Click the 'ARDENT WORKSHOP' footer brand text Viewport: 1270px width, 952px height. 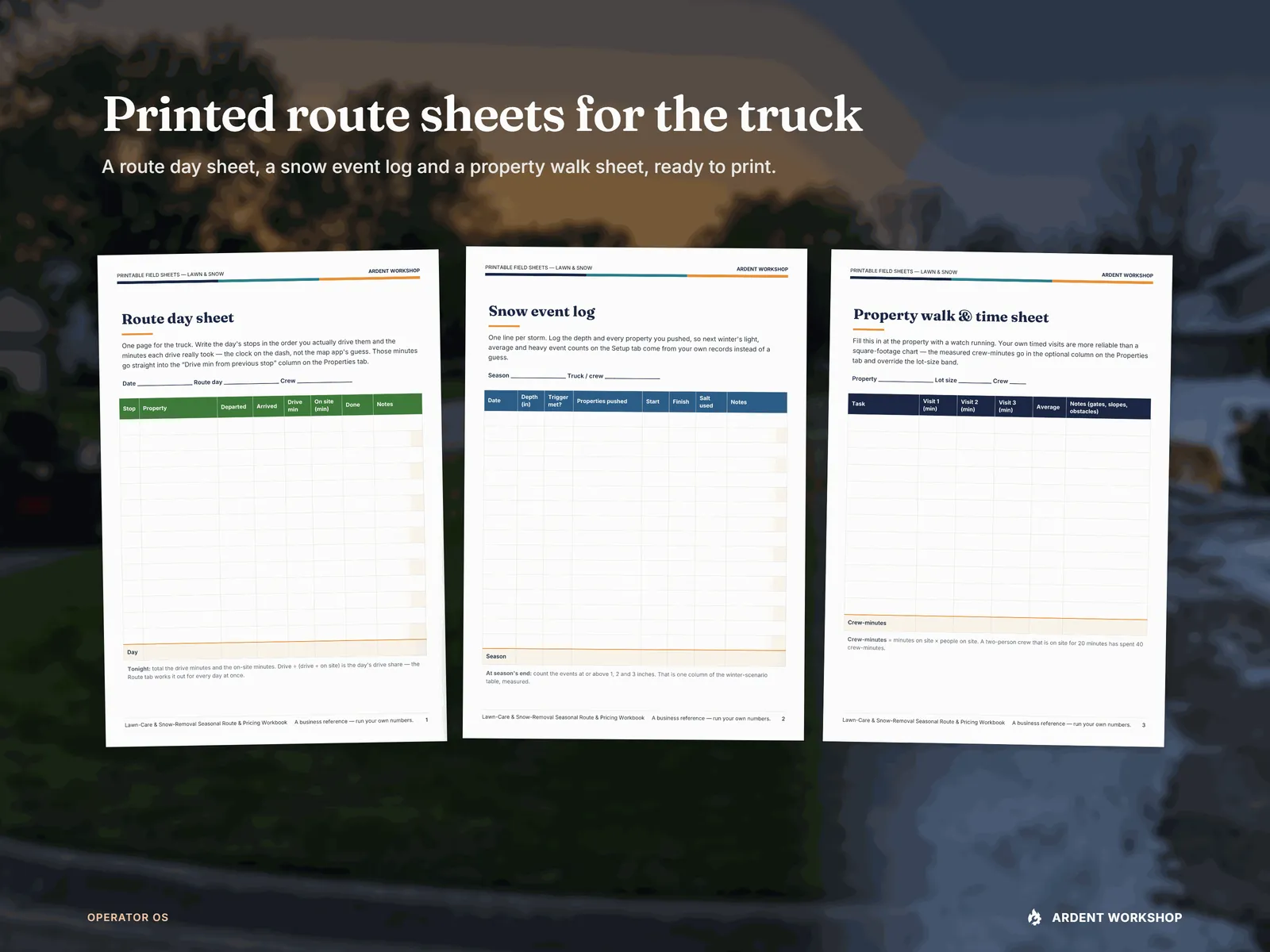pyautogui.click(x=1117, y=917)
